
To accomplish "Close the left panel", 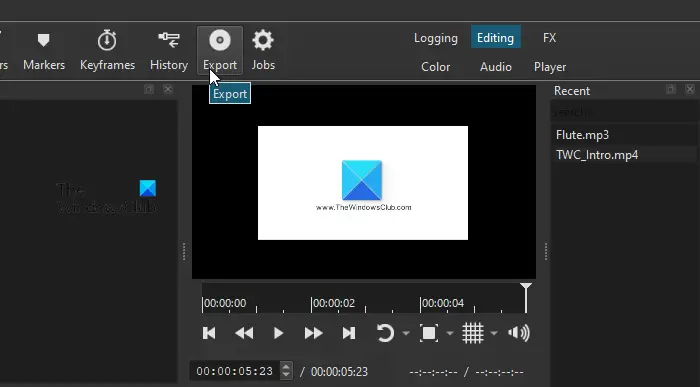I will pyautogui.click(x=168, y=89).
